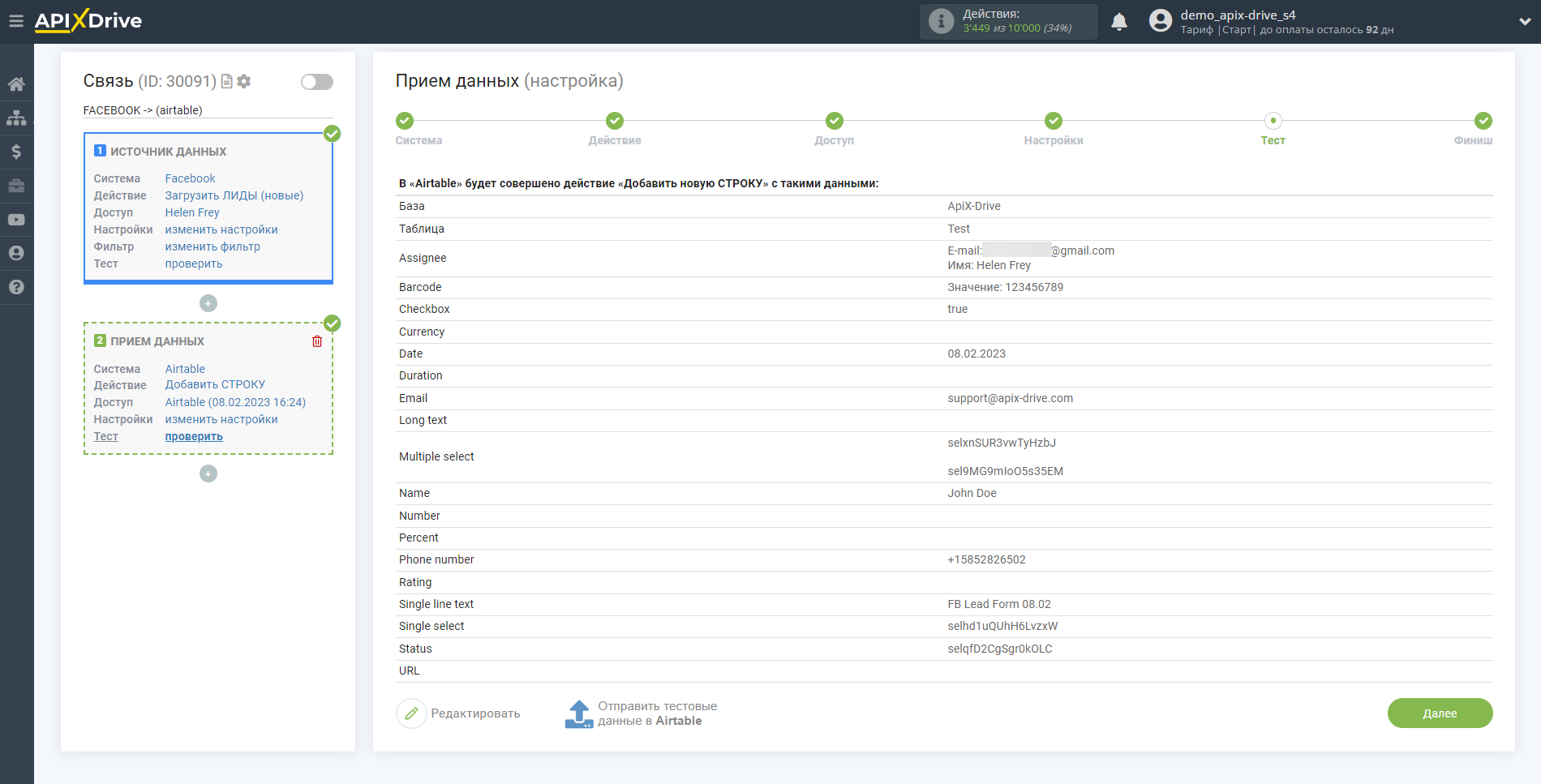Viewport: 1541px width, 784px height.
Task: Add step between source and receiver
Action: tap(208, 303)
